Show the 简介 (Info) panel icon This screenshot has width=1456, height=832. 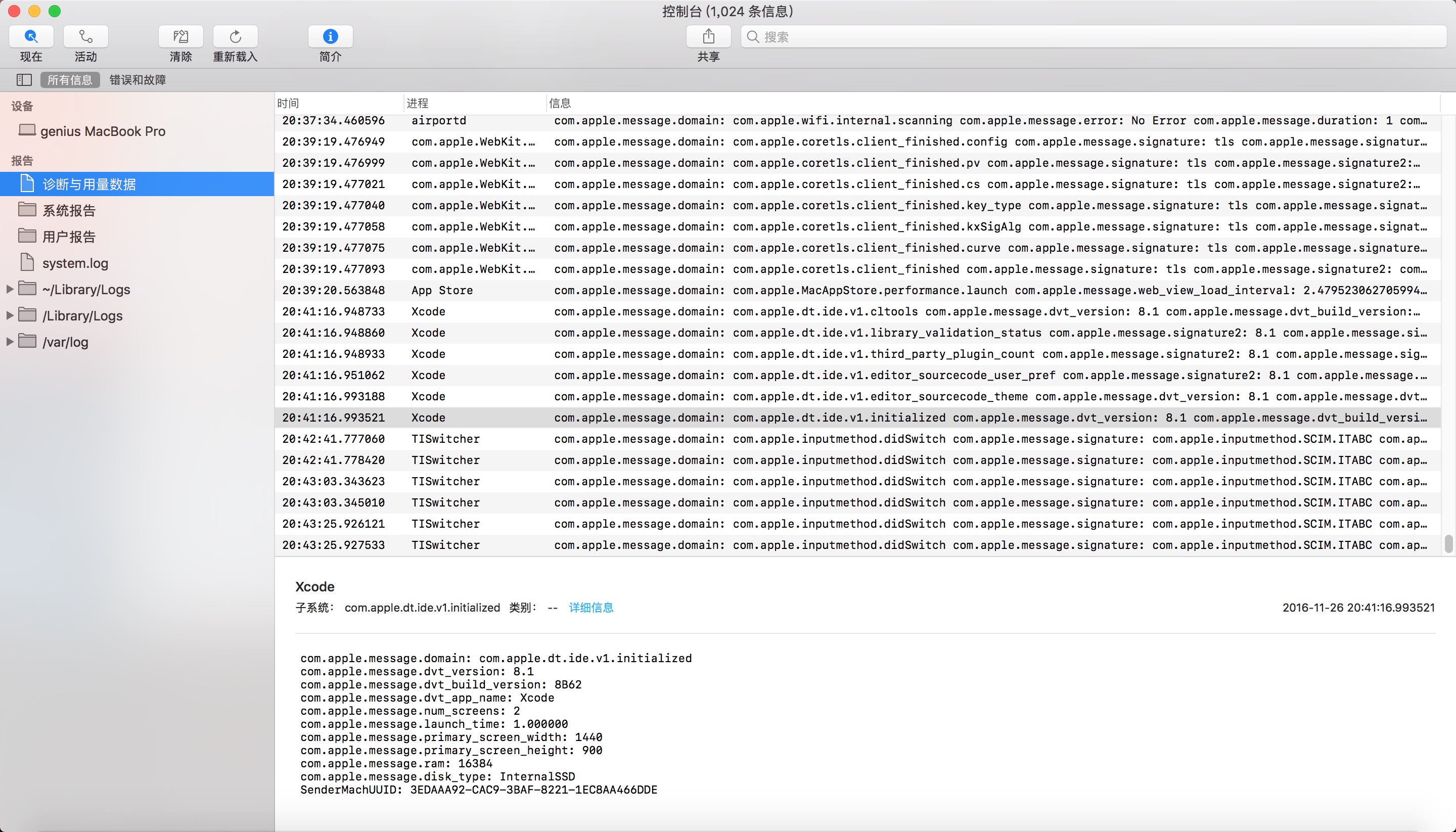pos(330,36)
